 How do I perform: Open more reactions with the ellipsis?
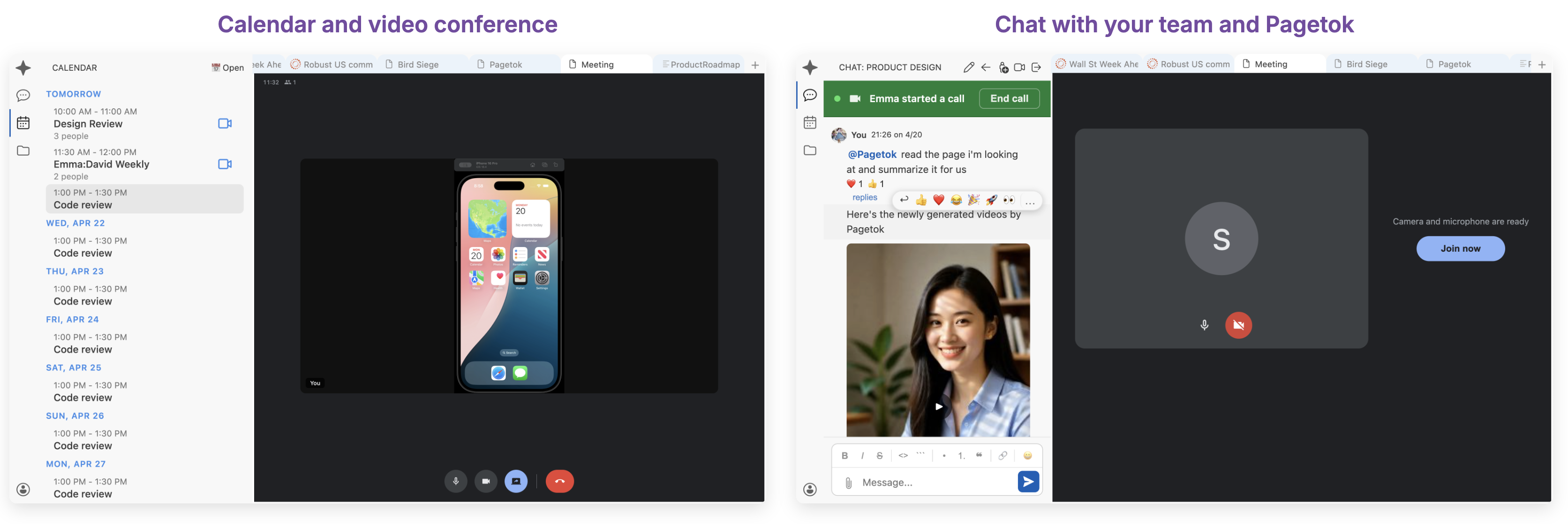(1030, 201)
